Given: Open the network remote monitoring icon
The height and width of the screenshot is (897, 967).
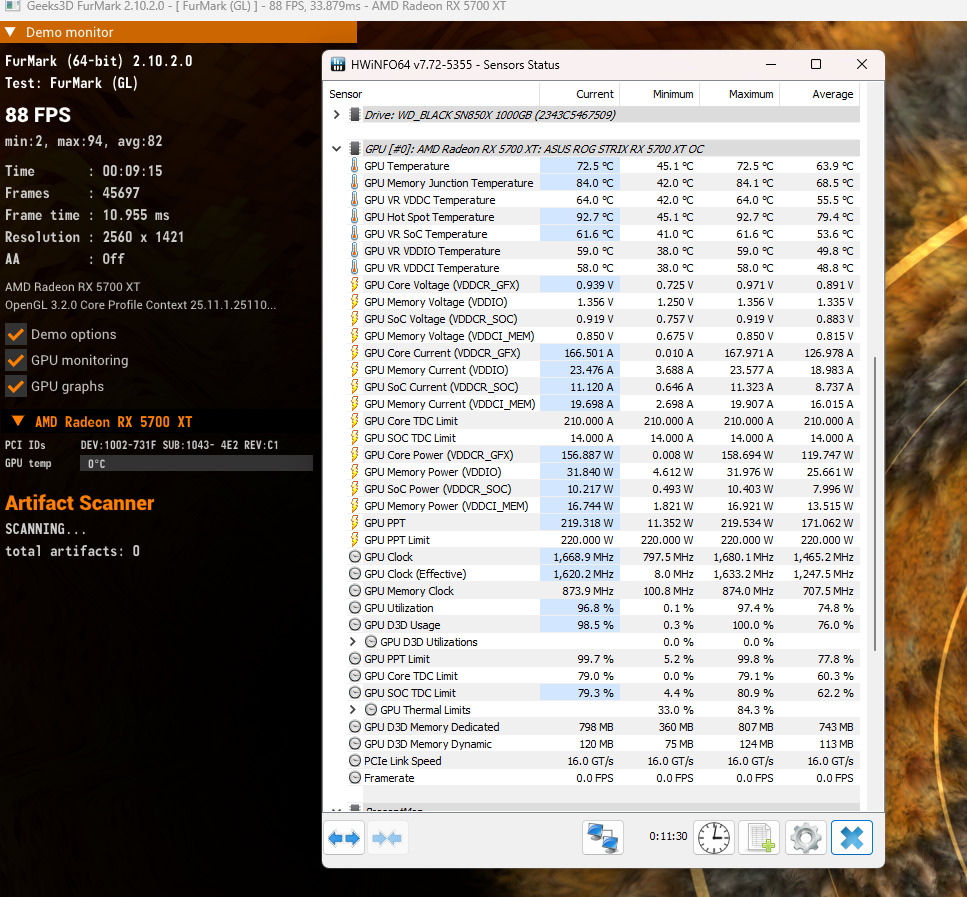Looking at the screenshot, I should click(603, 838).
